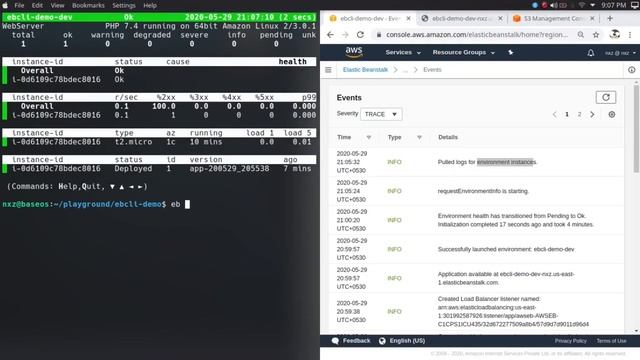Refresh the Events list
This screenshot has width=640, height=360.
point(606,97)
